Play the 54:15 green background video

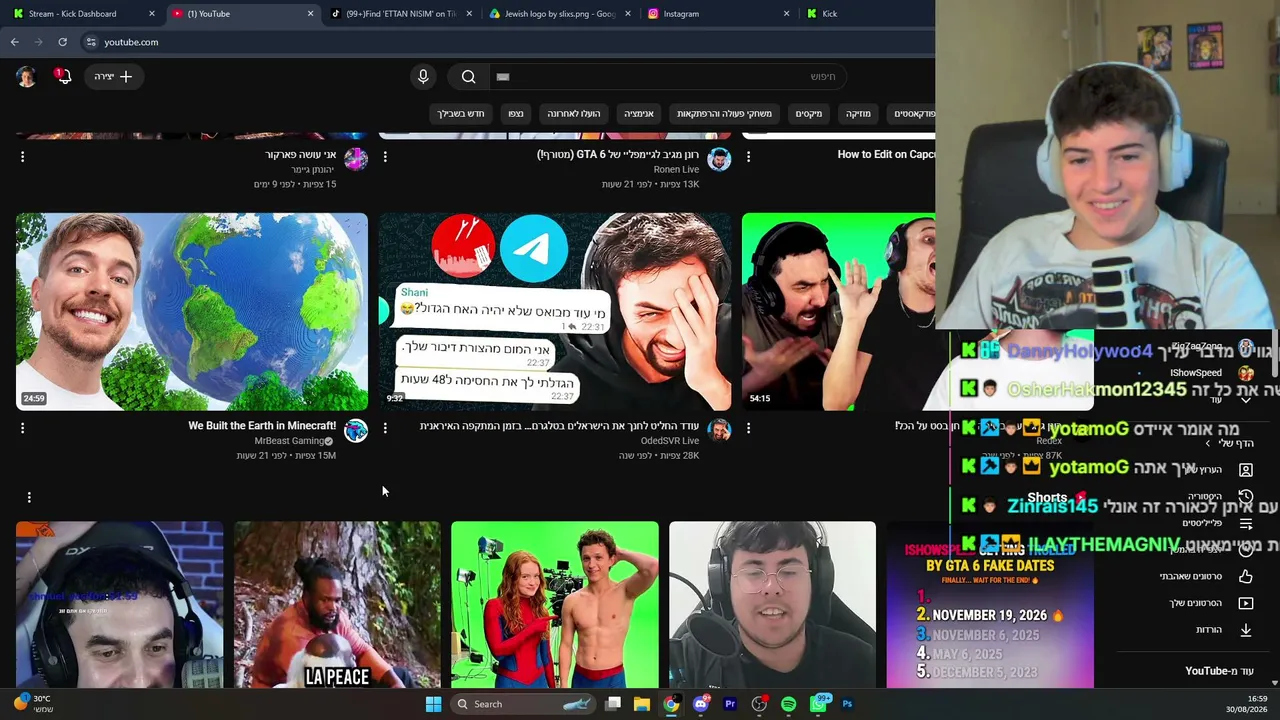click(840, 311)
